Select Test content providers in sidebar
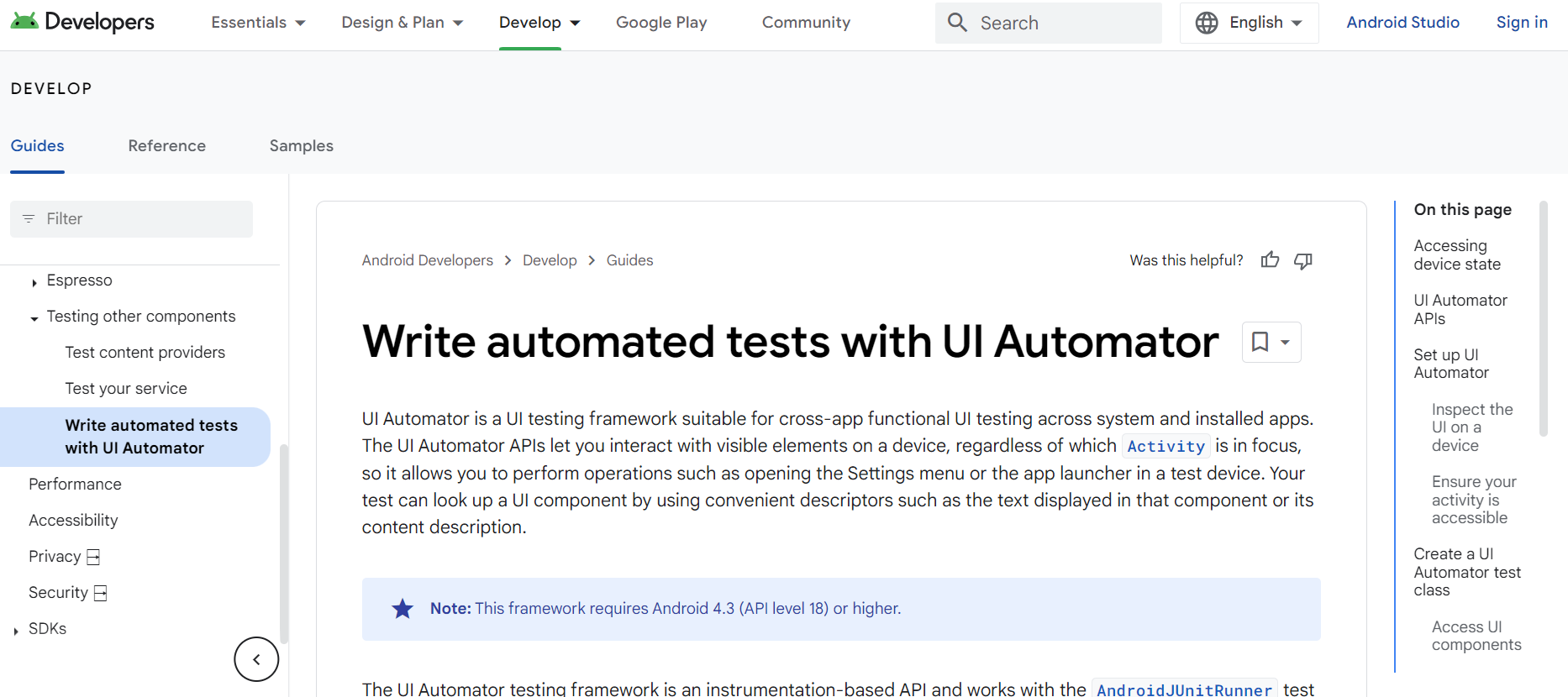Screen dimensions: 1568x697 [x=145, y=353]
